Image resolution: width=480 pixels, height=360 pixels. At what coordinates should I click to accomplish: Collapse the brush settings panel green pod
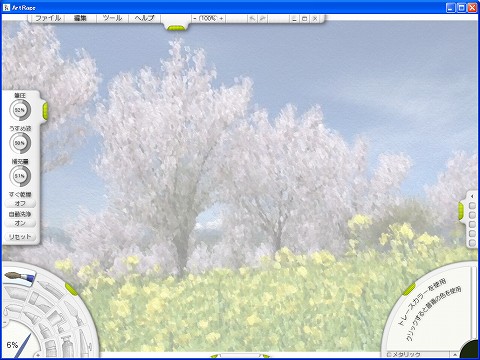coord(45,111)
